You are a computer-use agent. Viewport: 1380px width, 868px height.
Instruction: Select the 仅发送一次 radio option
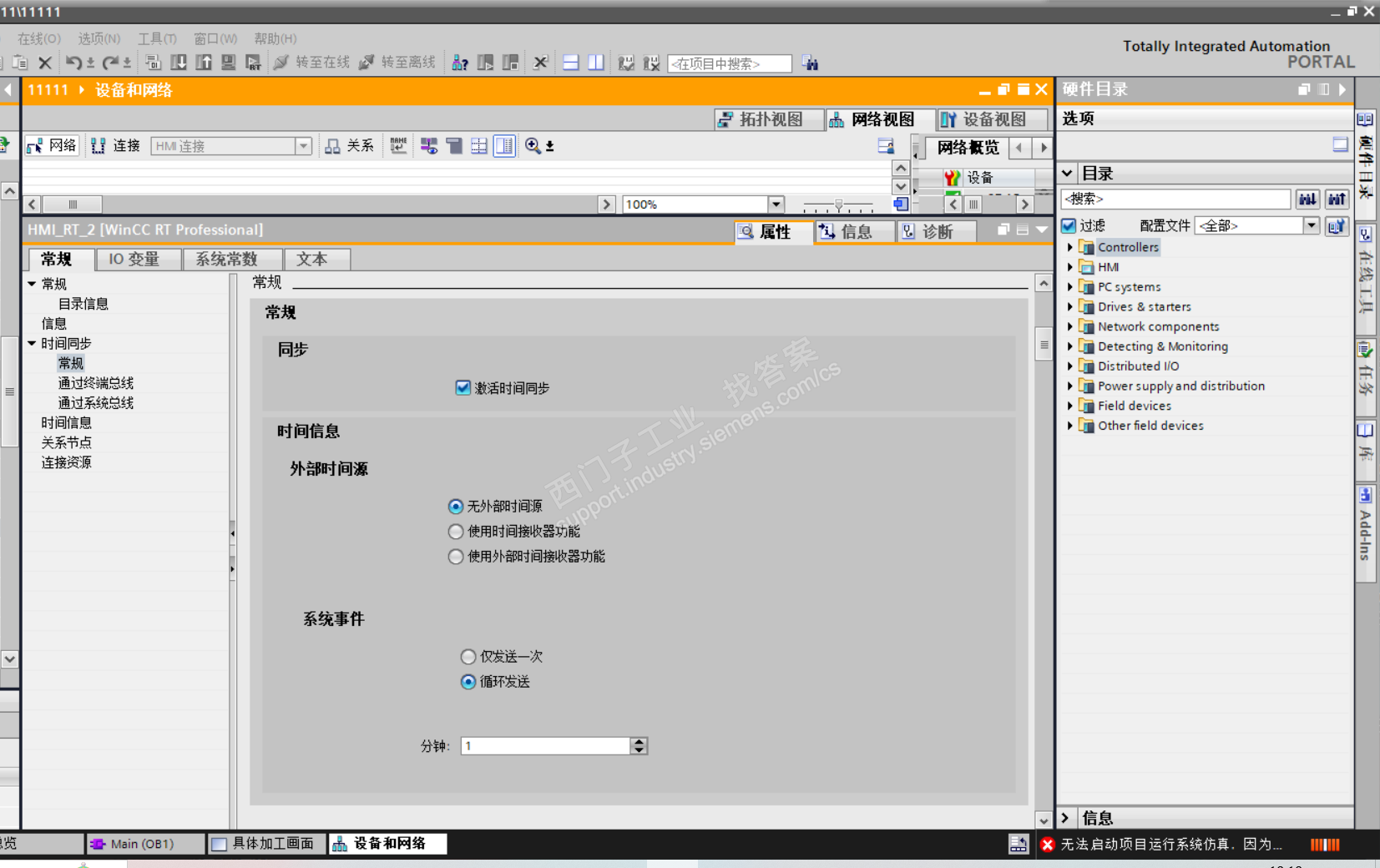click(x=468, y=657)
